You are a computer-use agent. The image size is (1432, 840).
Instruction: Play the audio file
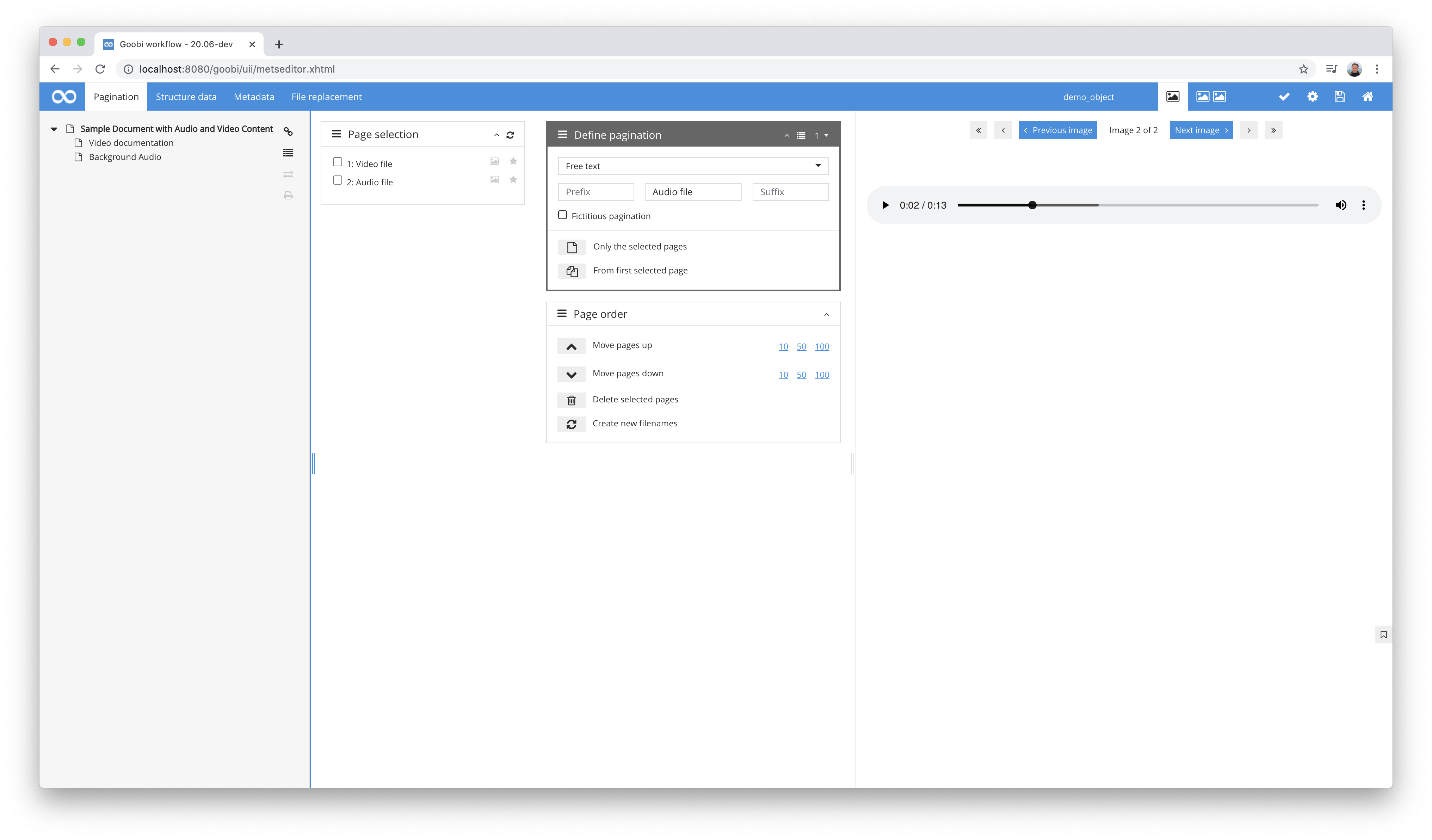click(885, 205)
